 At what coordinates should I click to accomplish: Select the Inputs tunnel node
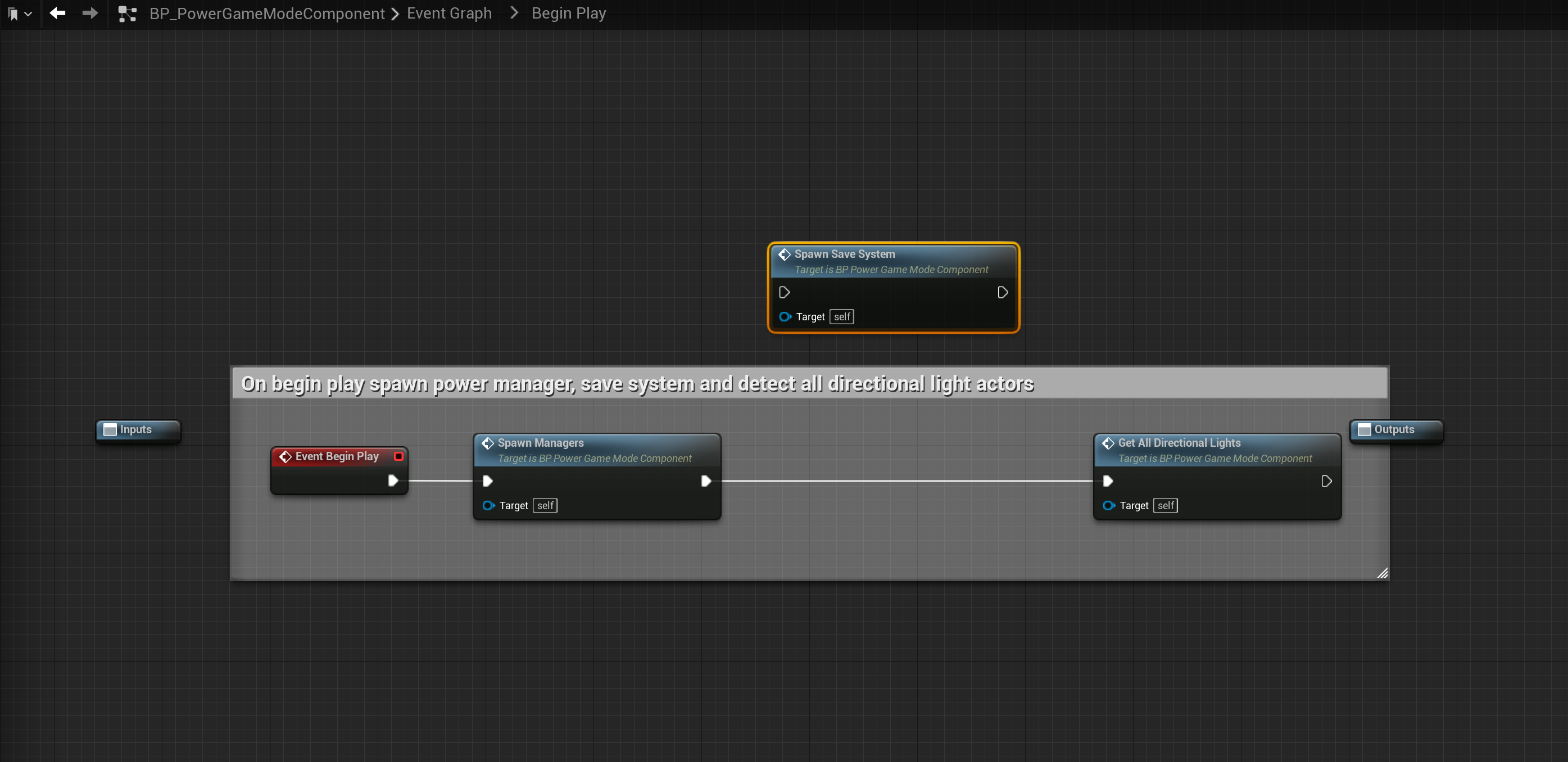(137, 430)
